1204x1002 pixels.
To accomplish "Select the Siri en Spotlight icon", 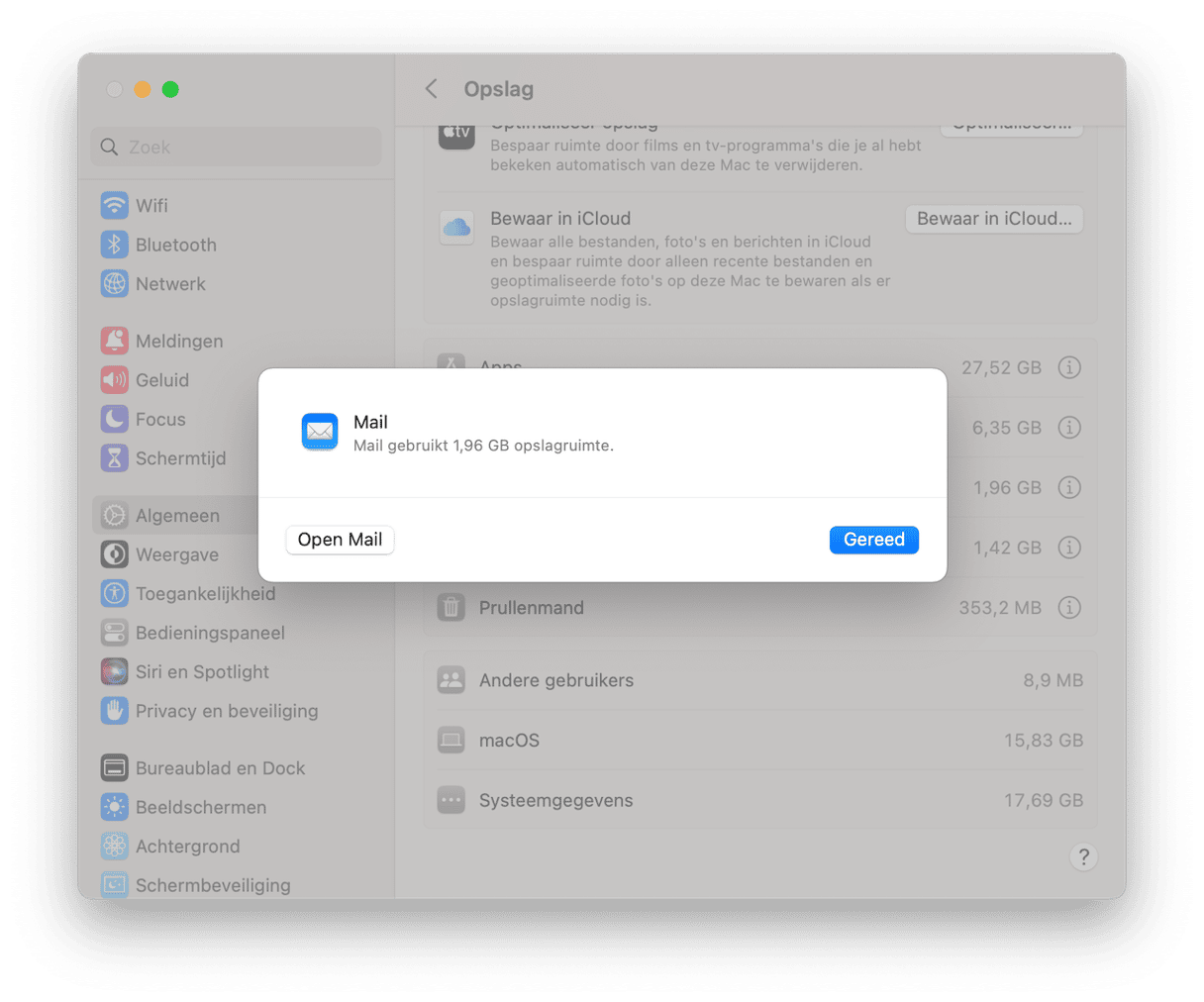I will click(115, 671).
